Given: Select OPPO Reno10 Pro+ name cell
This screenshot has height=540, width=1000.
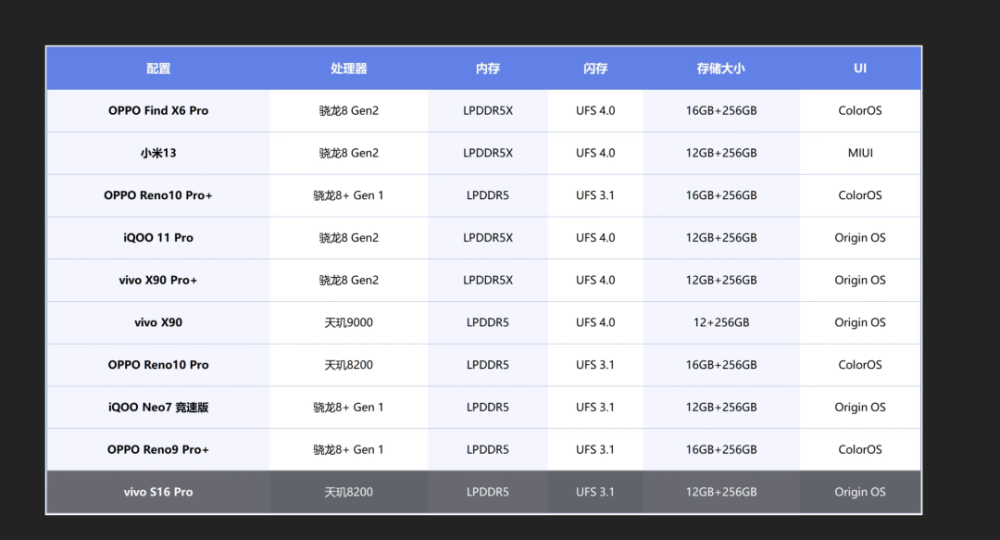Looking at the screenshot, I should (158, 195).
